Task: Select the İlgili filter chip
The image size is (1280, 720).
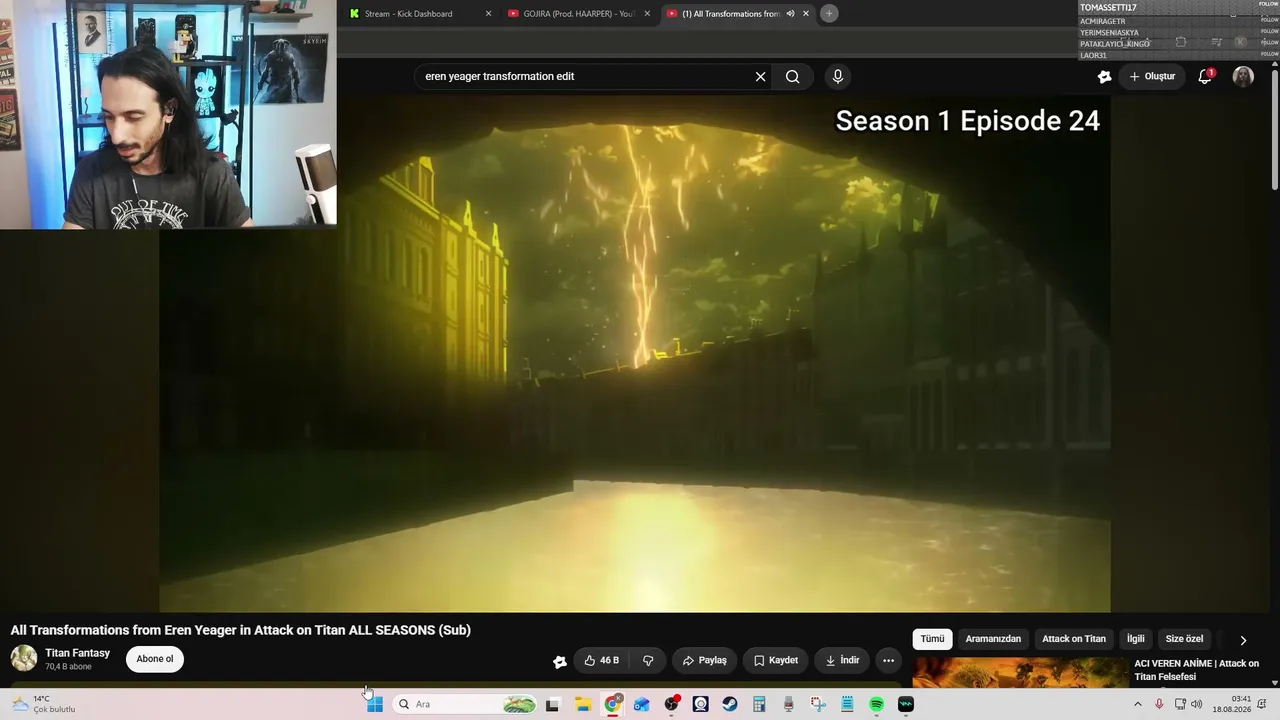Action: 1136,639
